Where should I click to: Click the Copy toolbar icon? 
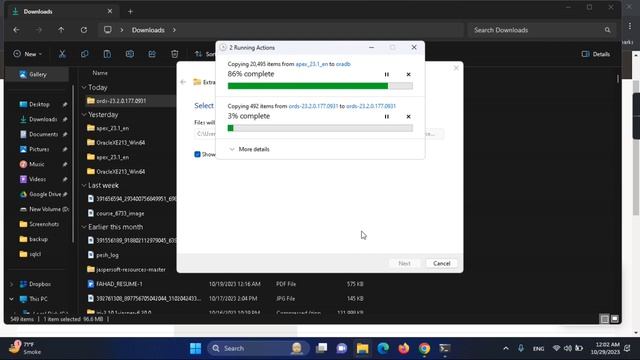pos(84,54)
